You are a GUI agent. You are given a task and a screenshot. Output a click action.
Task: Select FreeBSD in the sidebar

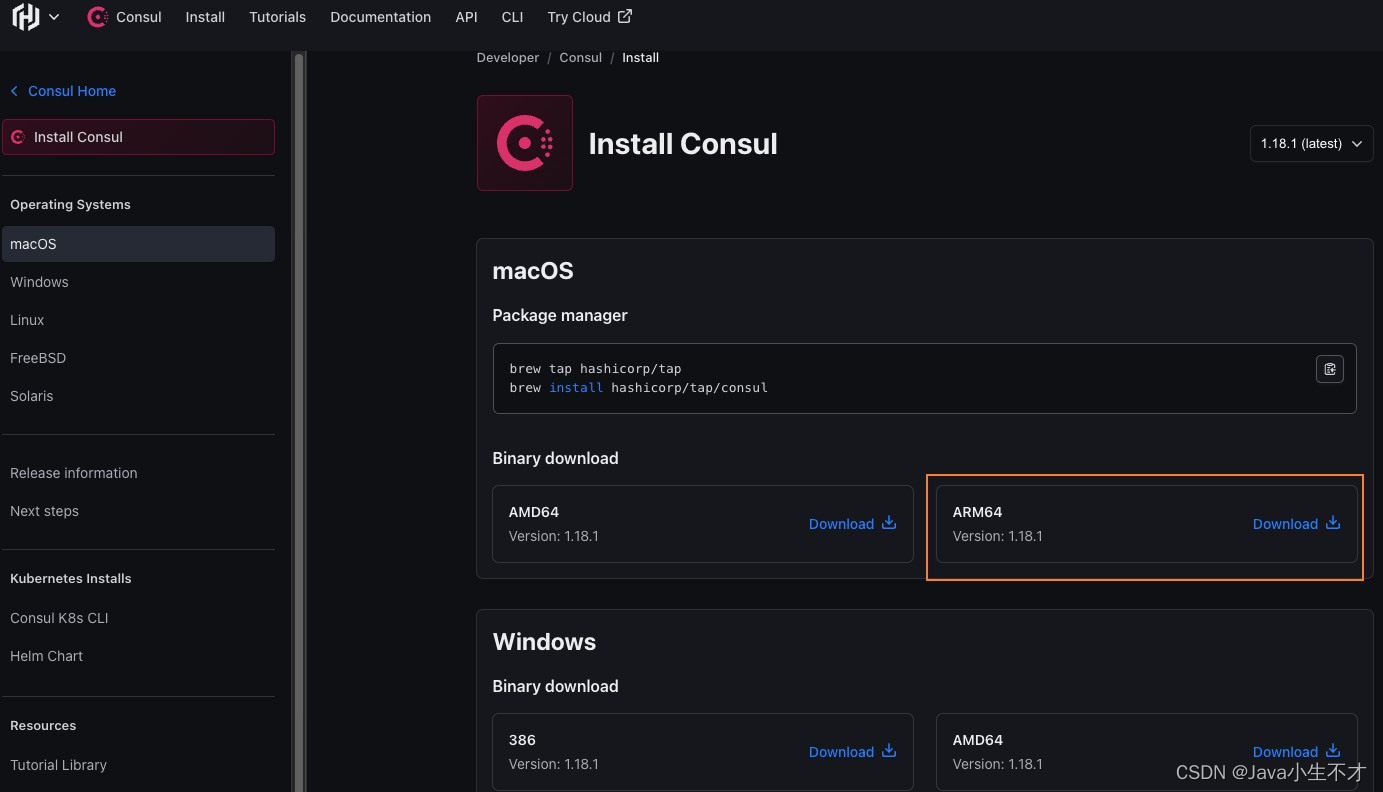pyautogui.click(x=38, y=358)
